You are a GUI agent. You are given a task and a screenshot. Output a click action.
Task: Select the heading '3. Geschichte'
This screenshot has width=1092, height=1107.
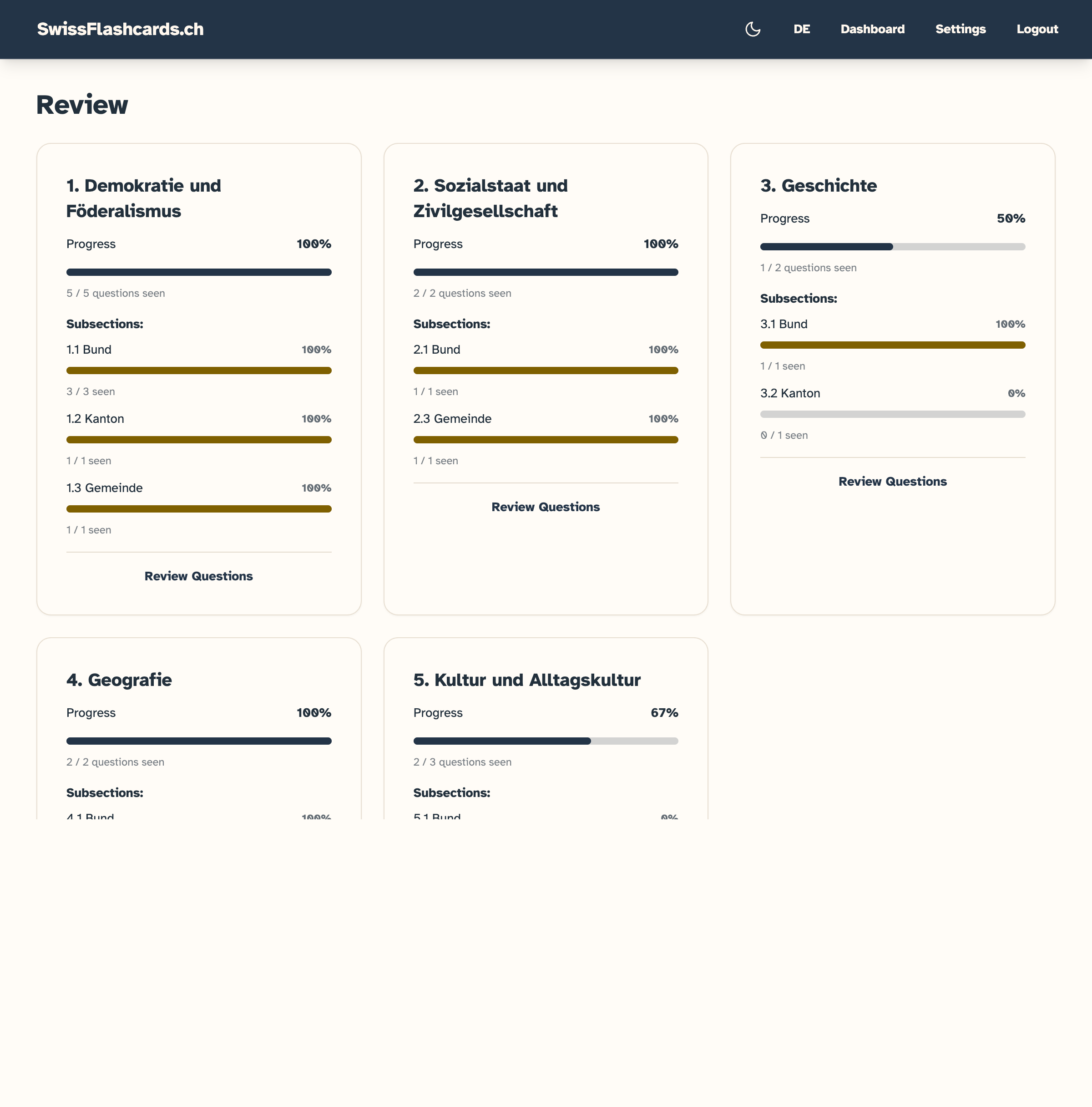[818, 186]
